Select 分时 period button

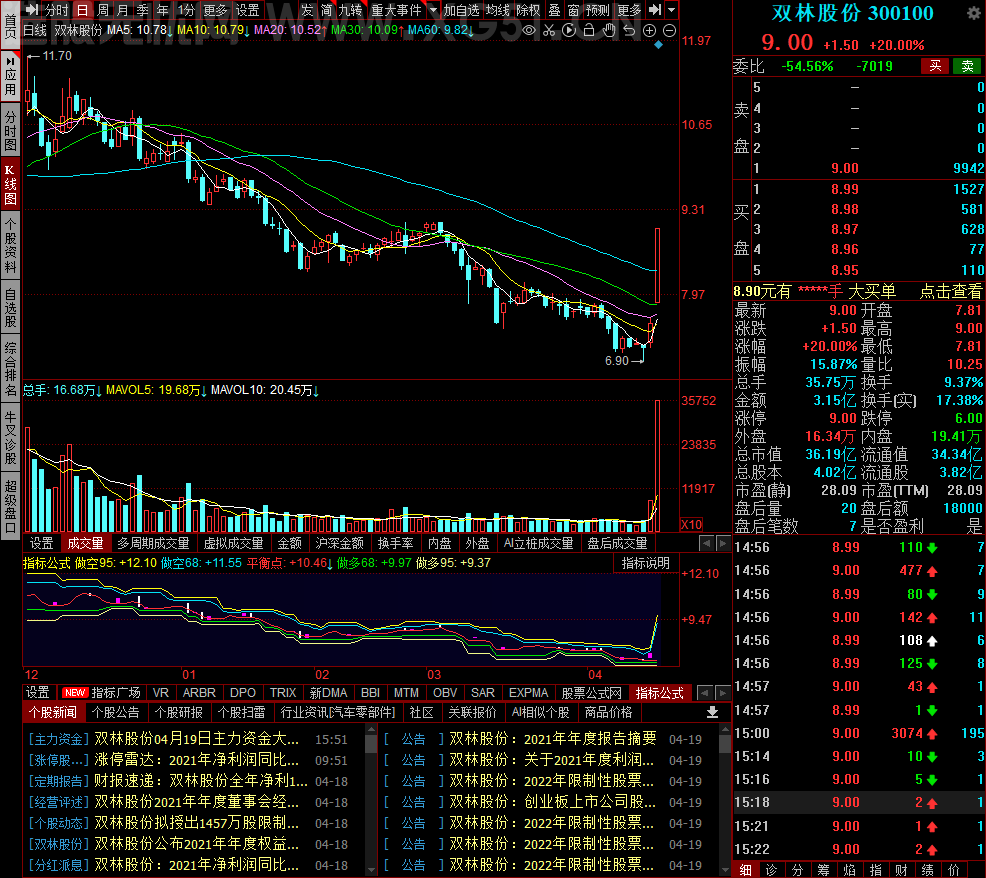[x=57, y=10]
